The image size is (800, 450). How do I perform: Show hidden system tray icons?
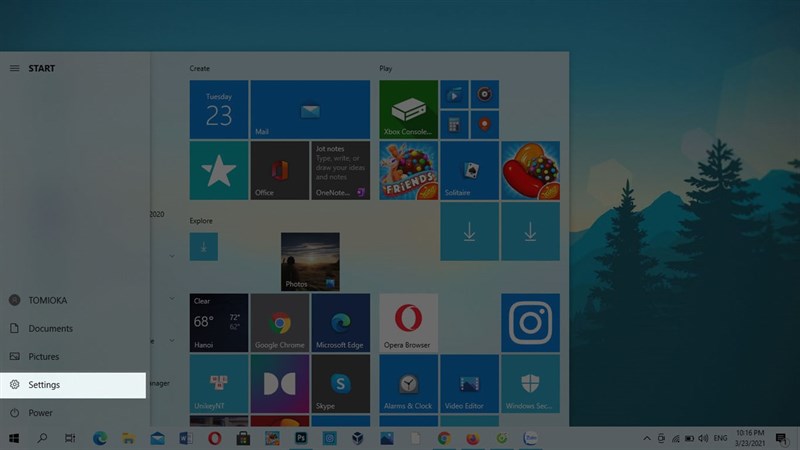tap(647, 438)
